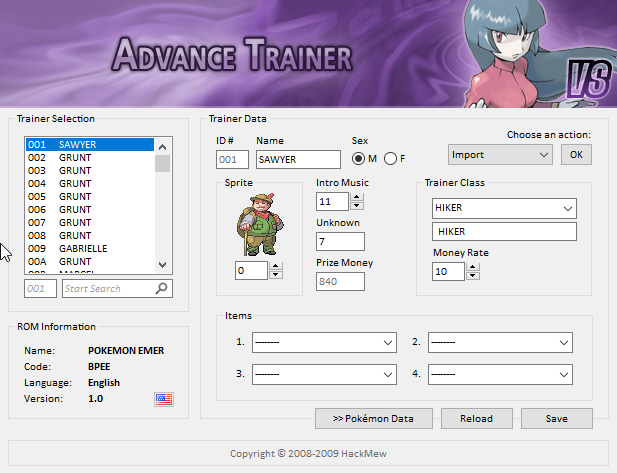Click the Reload button

[477, 418]
